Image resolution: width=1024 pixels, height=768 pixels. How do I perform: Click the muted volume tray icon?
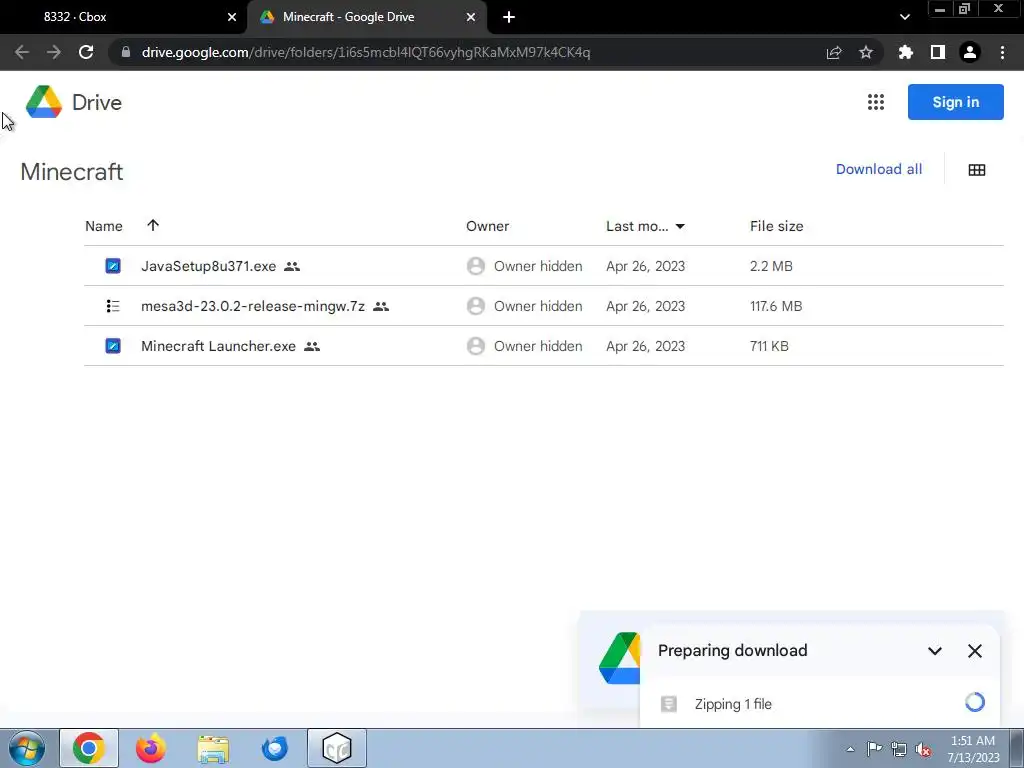(923, 749)
